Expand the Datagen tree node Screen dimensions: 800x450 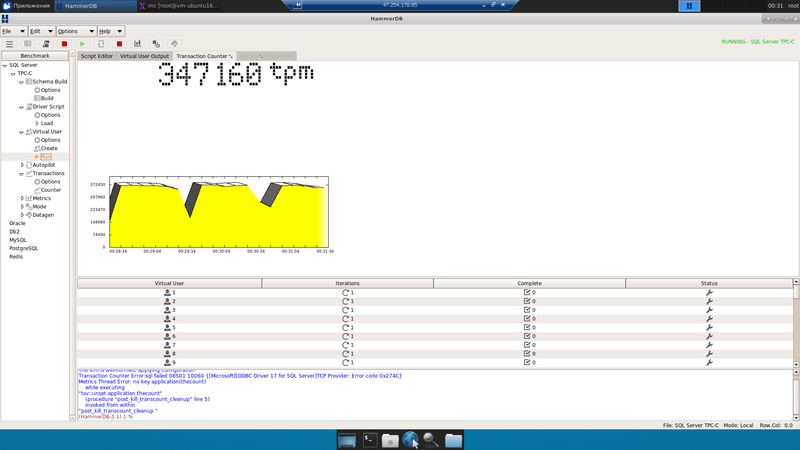22,215
